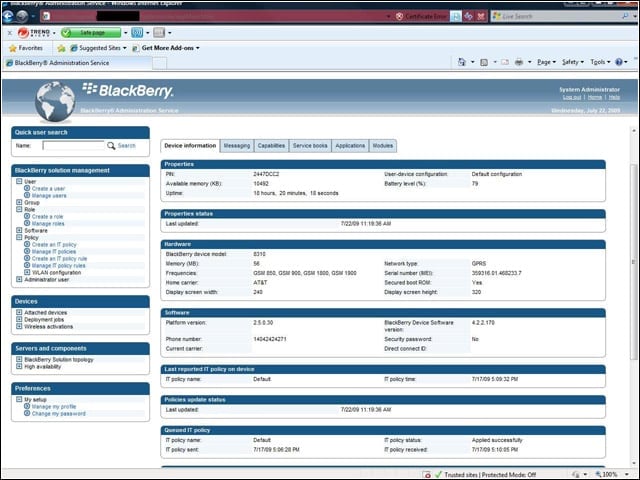Click the Refresh icon in address bar
The image size is (640, 480).
(x=468, y=16)
